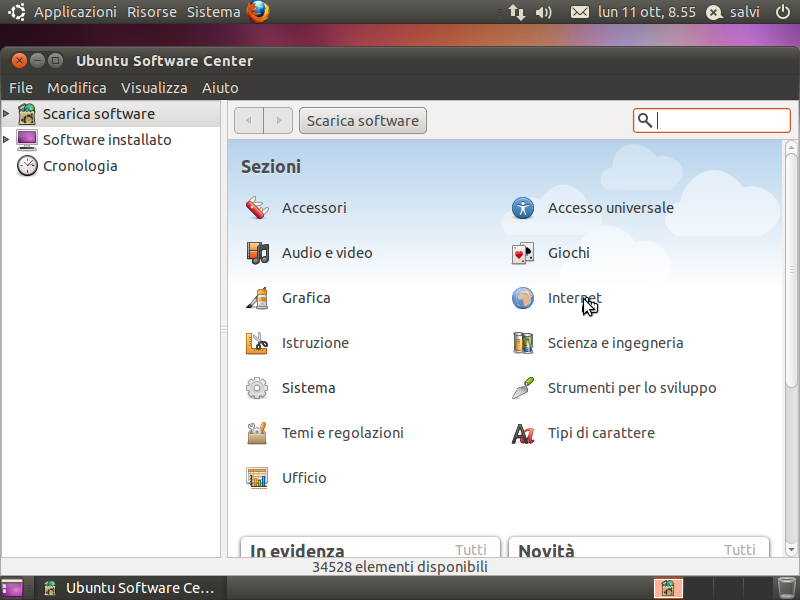Expand the Software installato tree node

point(6,139)
